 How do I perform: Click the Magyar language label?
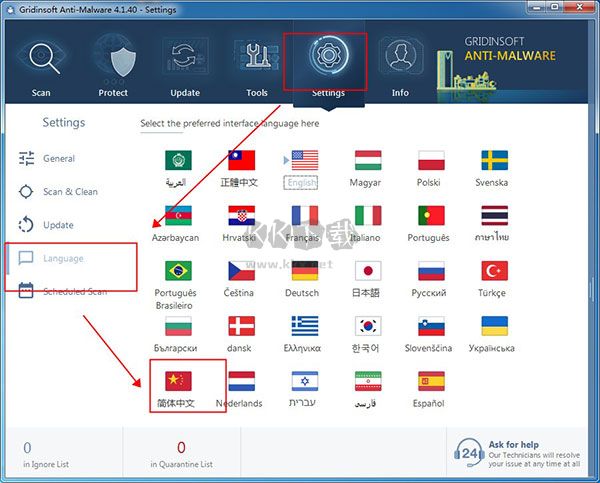(365, 183)
